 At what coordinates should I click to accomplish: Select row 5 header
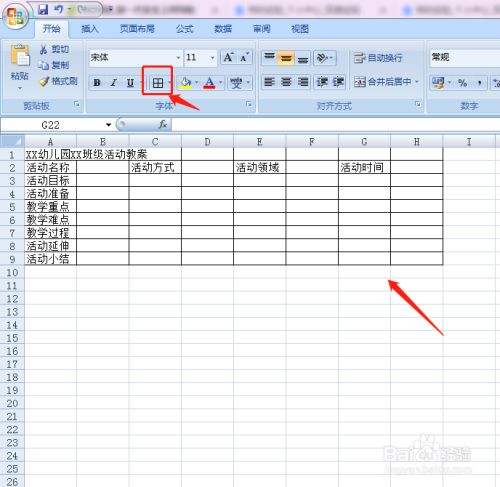pyautogui.click(x=12, y=207)
